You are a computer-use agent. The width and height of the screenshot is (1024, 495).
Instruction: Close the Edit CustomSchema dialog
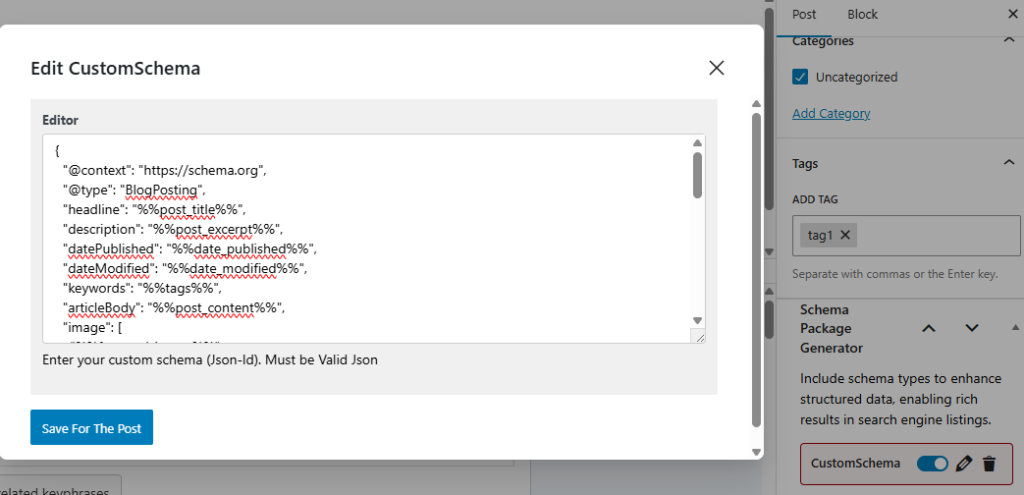pos(716,68)
